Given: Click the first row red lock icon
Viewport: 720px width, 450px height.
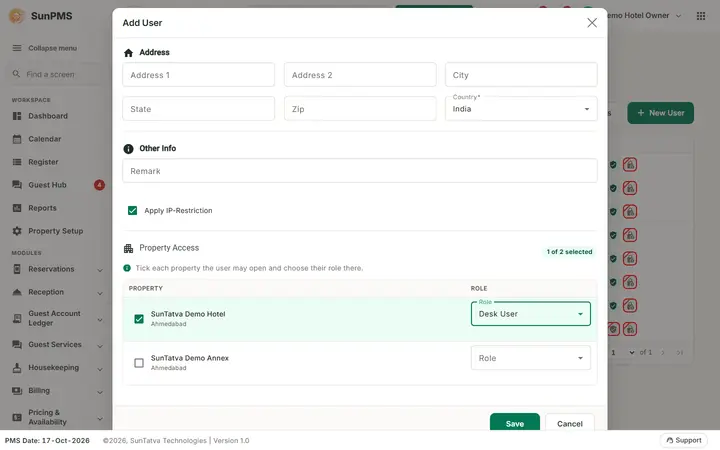Looking at the screenshot, I should 630,164.
